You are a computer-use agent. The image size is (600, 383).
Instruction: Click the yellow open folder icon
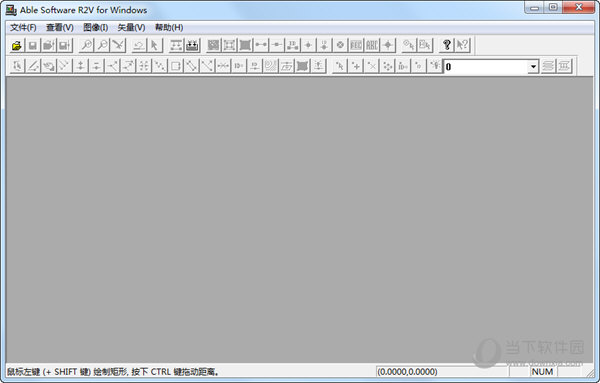click(17, 46)
